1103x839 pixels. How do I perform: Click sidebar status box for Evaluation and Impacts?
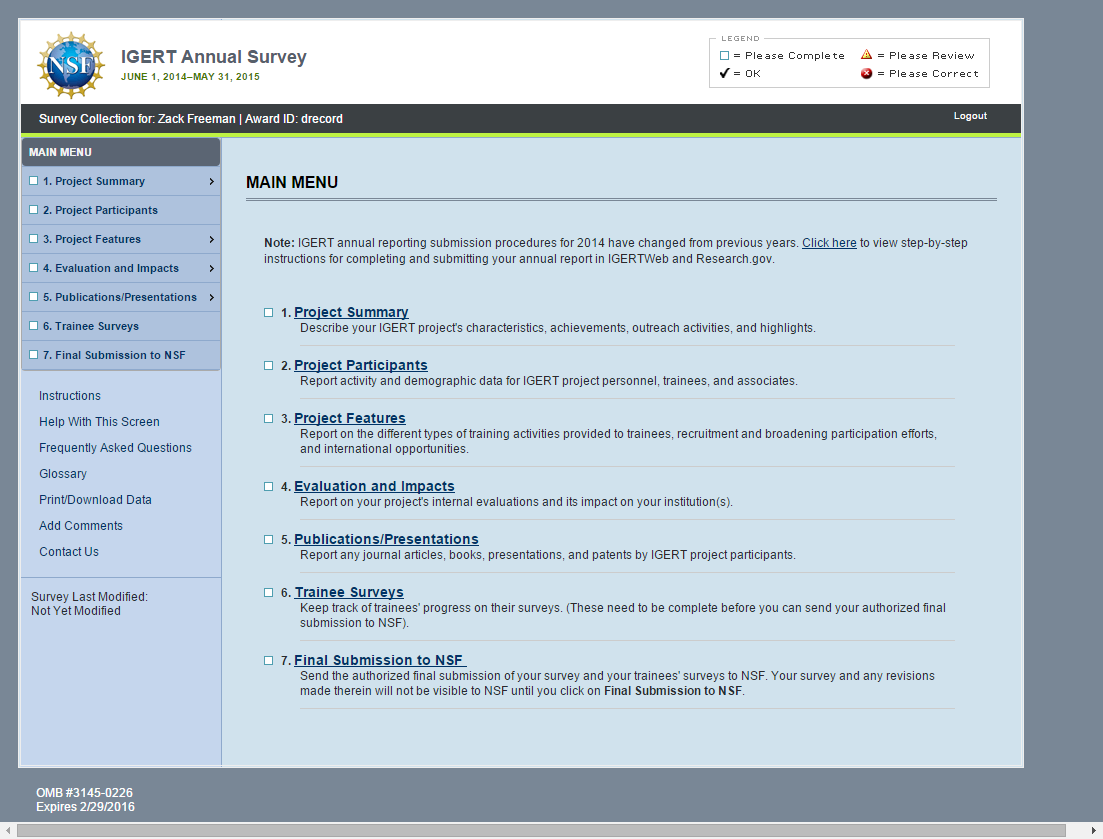pyautogui.click(x=34, y=268)
